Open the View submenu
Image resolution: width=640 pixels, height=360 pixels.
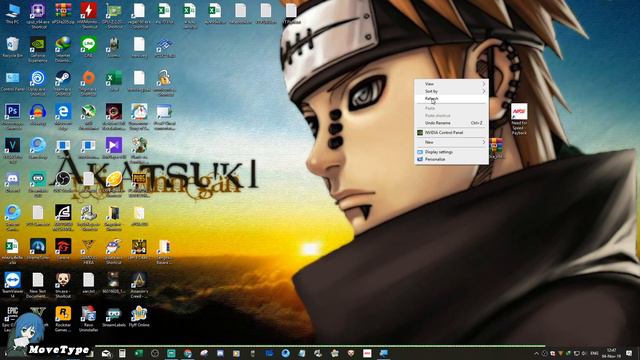(451, 84)
